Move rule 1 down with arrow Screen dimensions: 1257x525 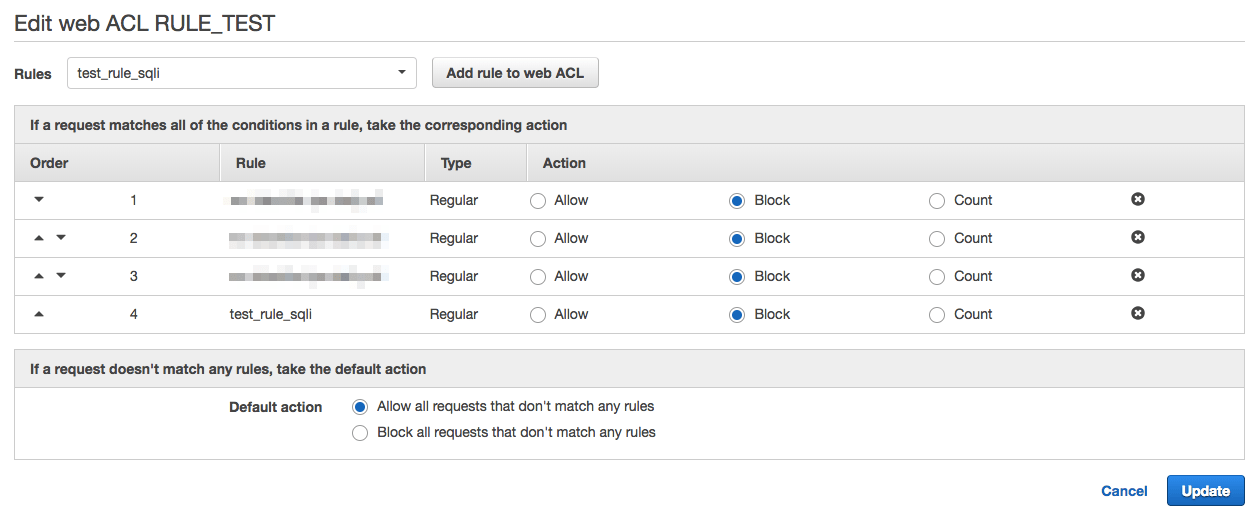pyautogui.click(x=39, y=200)
